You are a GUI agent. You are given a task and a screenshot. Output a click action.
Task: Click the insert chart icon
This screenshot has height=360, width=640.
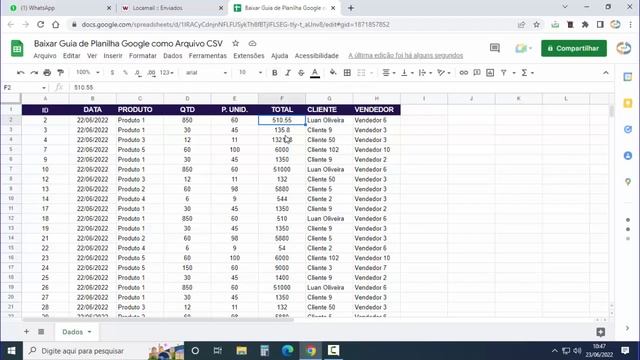tap(490, 73)
